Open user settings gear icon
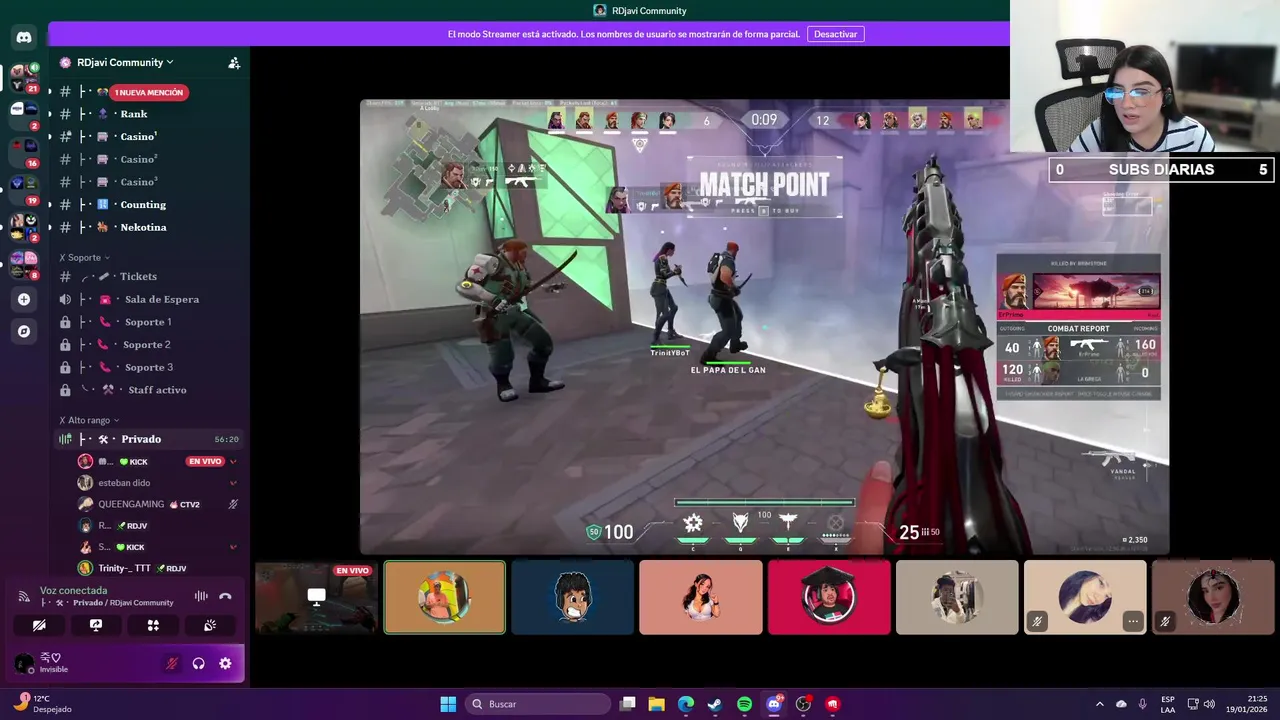This screenshot has height=720, width=1280. pos(225,663)
